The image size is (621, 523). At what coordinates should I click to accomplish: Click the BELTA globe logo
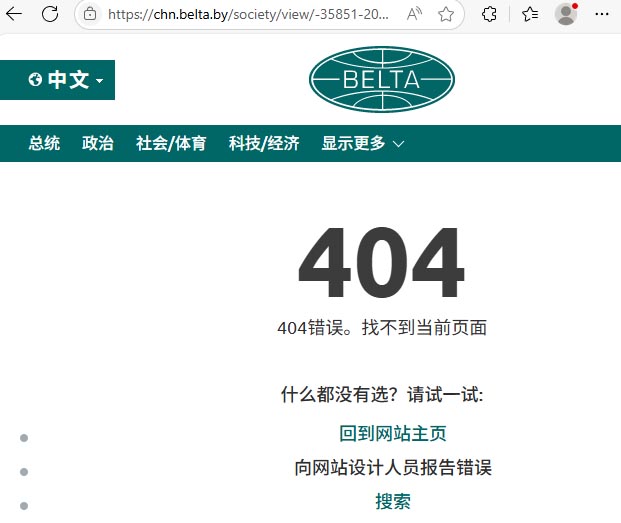click(381, 80)
